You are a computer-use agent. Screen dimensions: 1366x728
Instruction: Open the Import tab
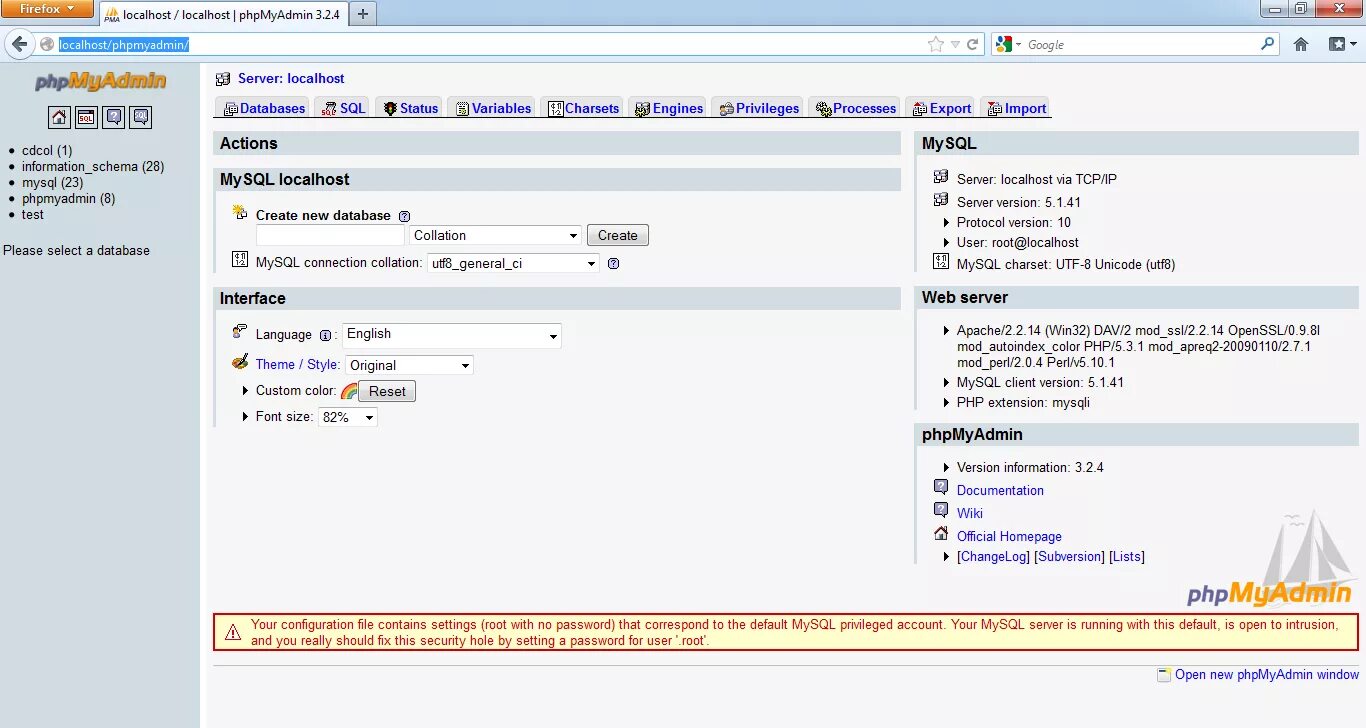coord(1015,108)
